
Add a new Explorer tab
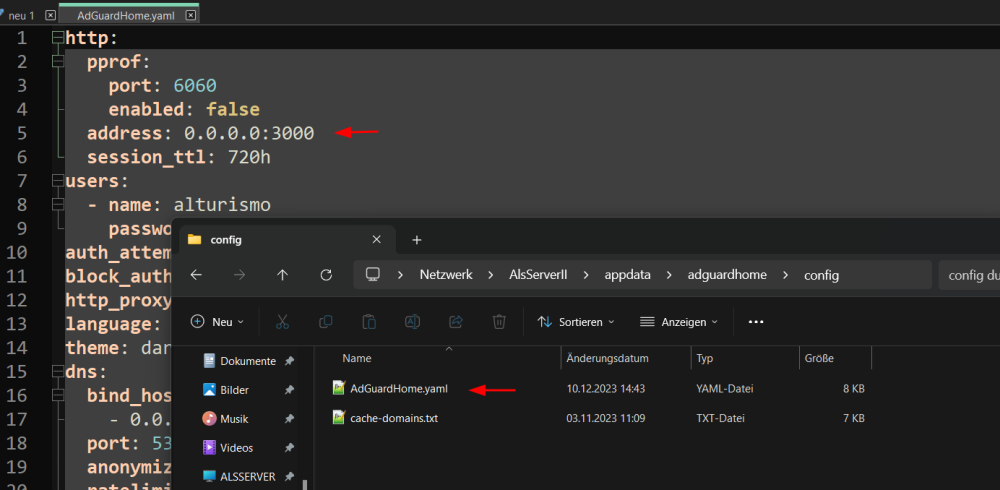416,240
